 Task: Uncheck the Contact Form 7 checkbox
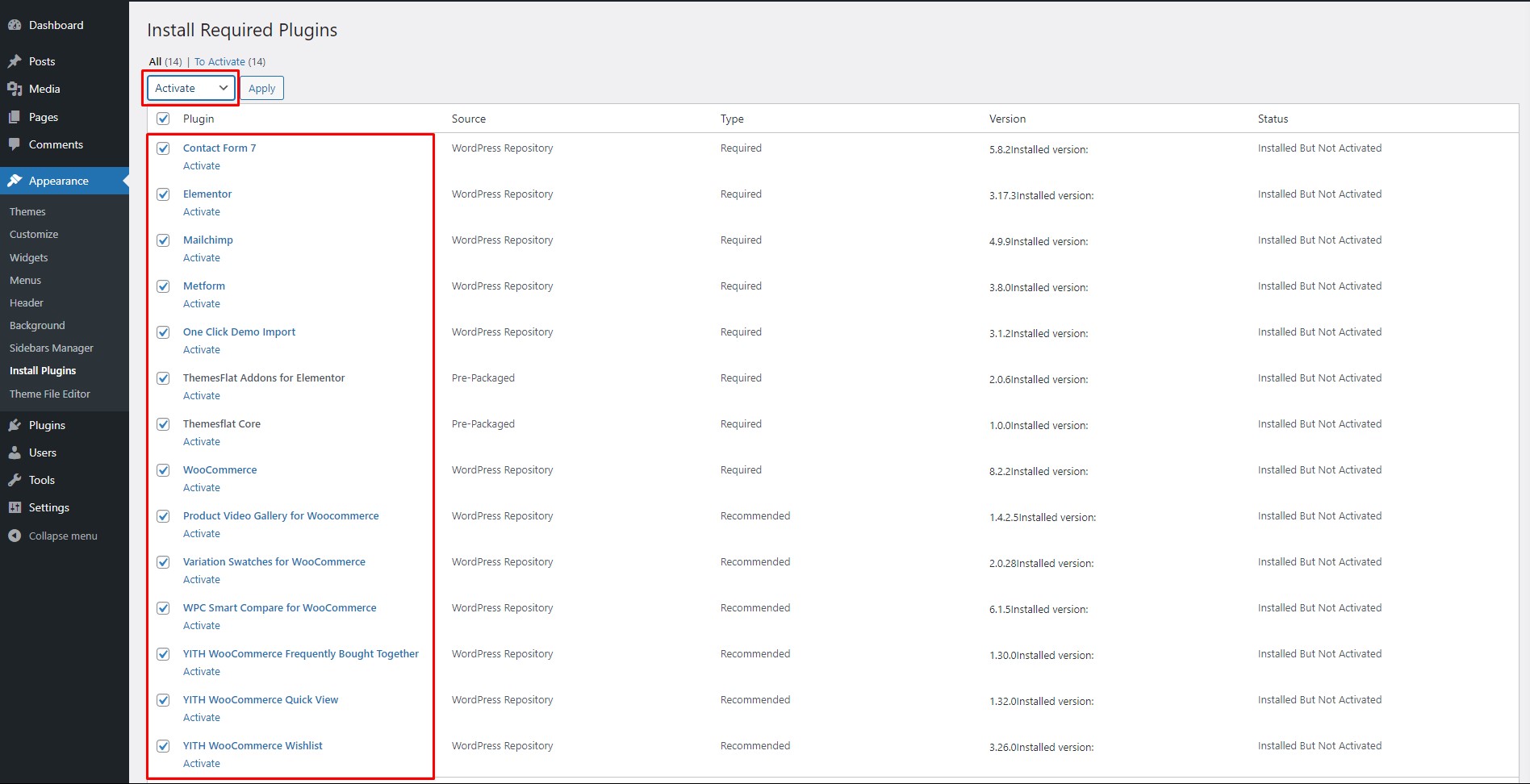[163, 148]
